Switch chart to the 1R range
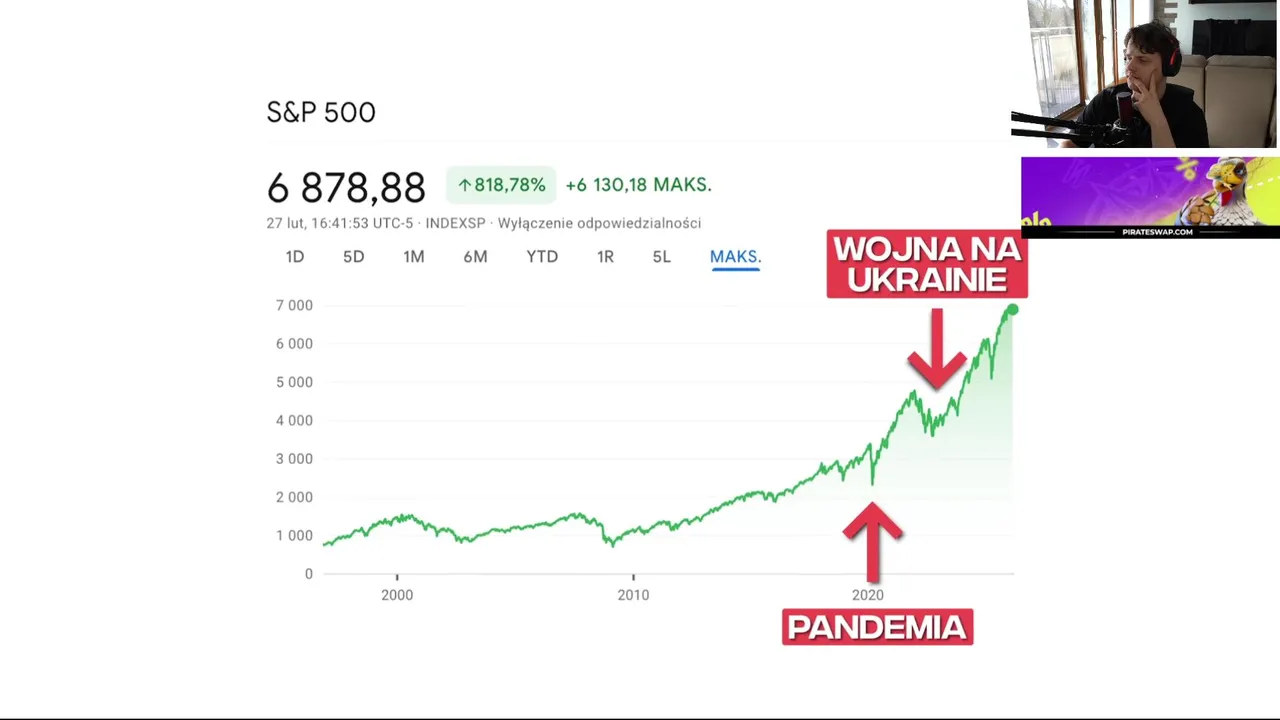This screenshot has width=1280, height=720. (605, 257)
